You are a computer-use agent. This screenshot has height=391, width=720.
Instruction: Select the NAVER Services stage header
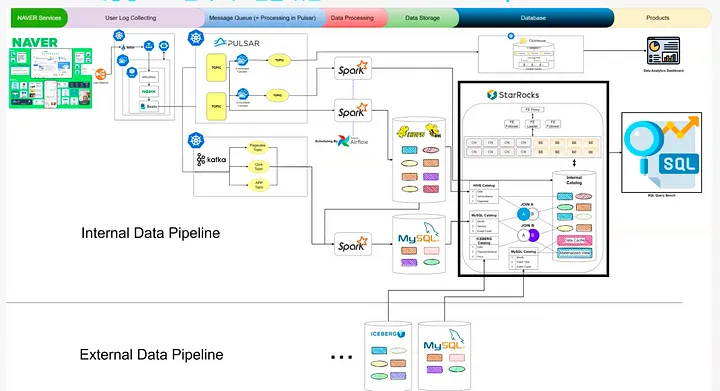point(39,18)
